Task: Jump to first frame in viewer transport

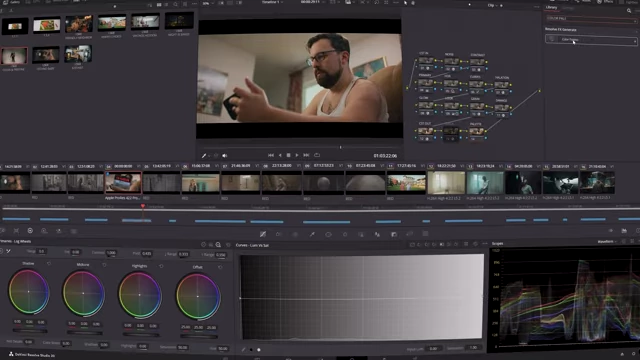Action: pyautogui.click(x=271, y=155)
